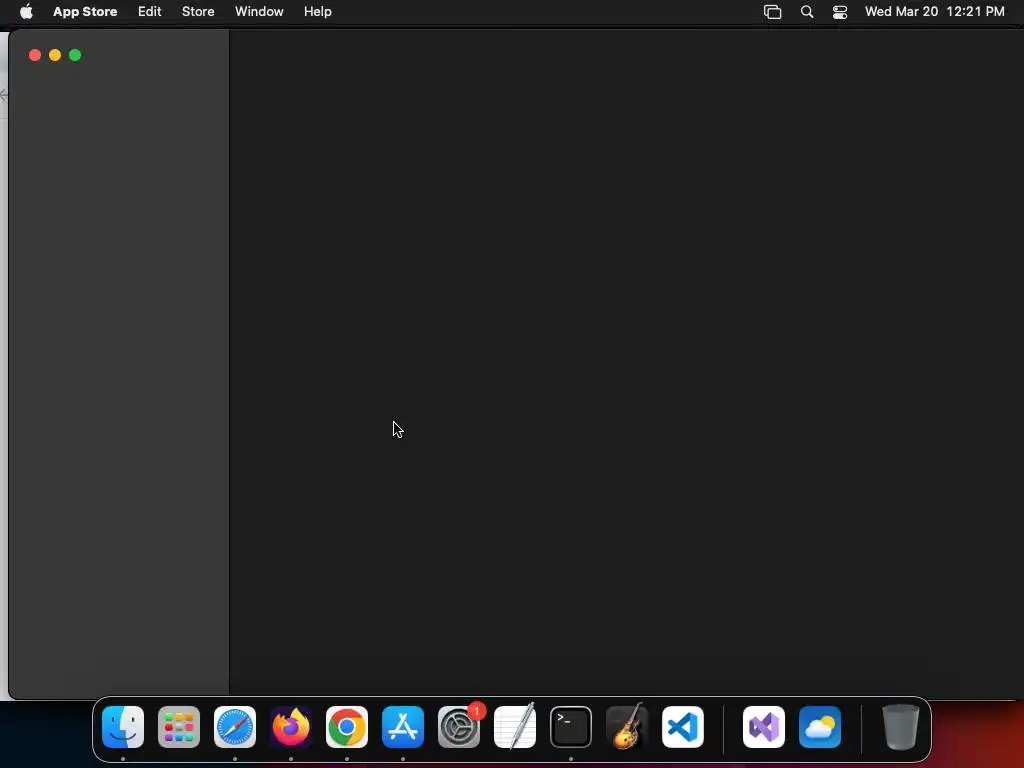Launch Google Chrome from the Dock
Viewport: 1024px width, 768px height.
[x=347, y=727]
